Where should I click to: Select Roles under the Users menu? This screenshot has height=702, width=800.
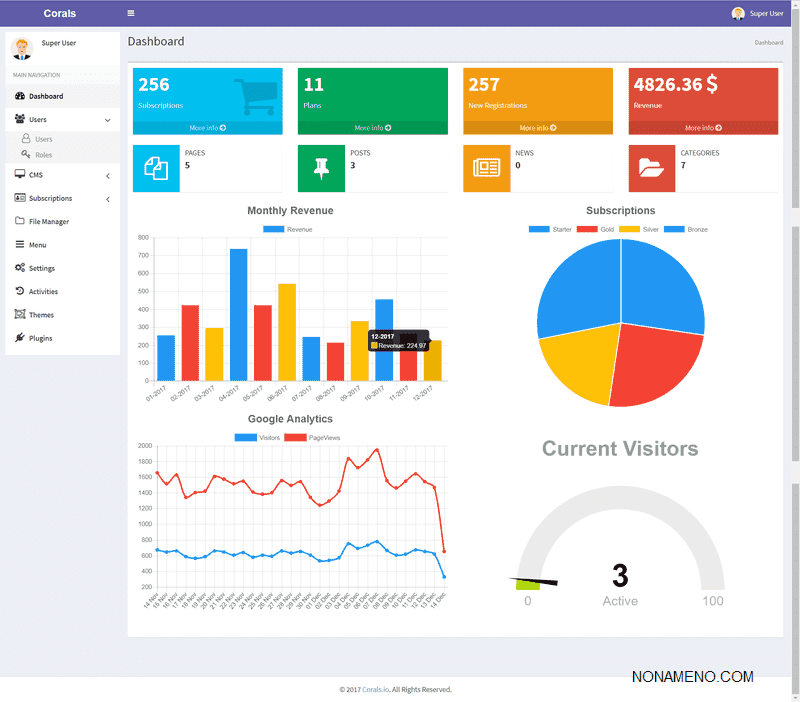pos(43,155)
